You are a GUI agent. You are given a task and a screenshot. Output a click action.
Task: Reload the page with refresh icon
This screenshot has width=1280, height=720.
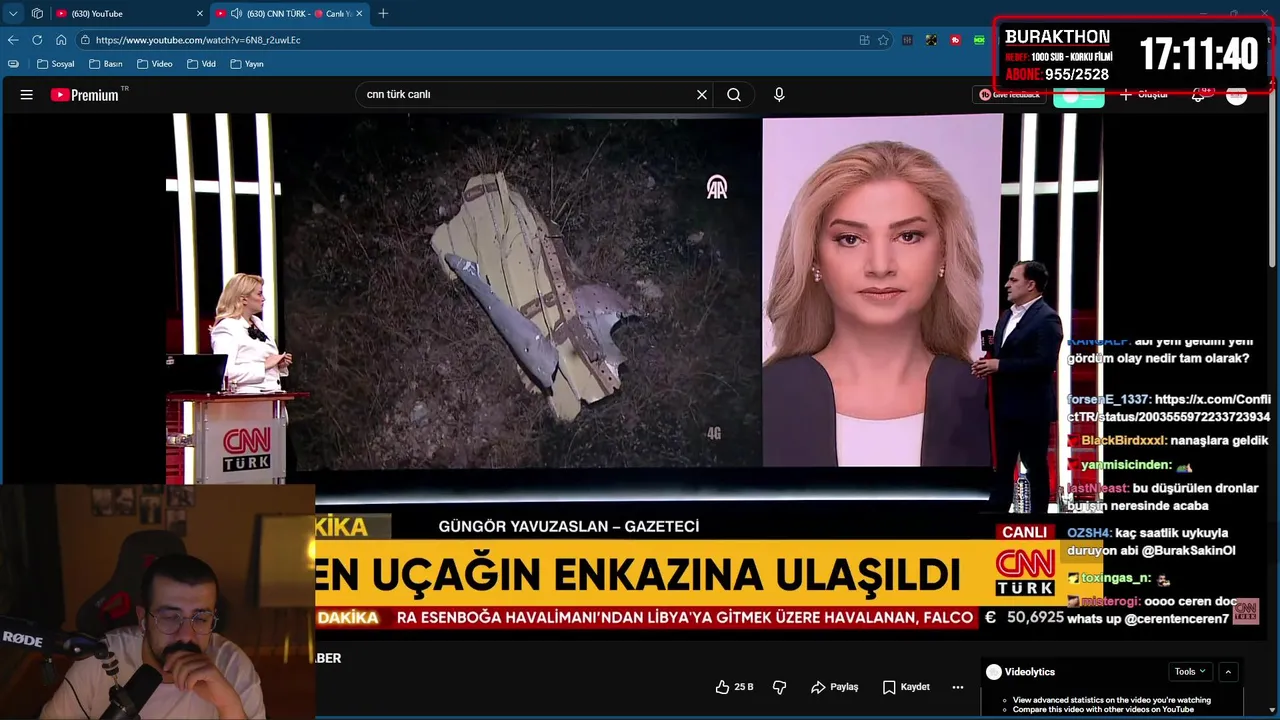coord(37,40)
